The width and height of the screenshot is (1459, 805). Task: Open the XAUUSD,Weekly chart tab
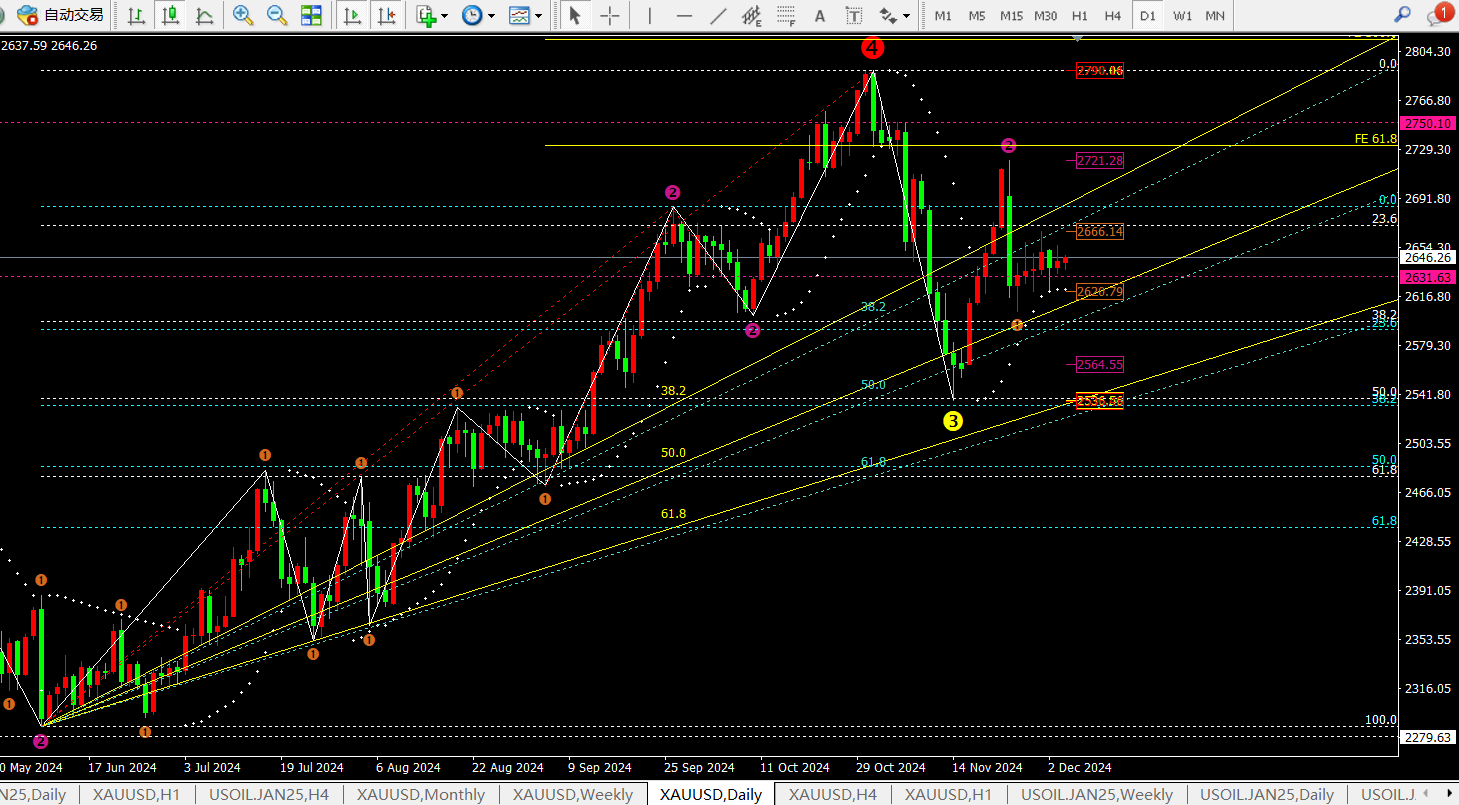click(x=573, y=794)
